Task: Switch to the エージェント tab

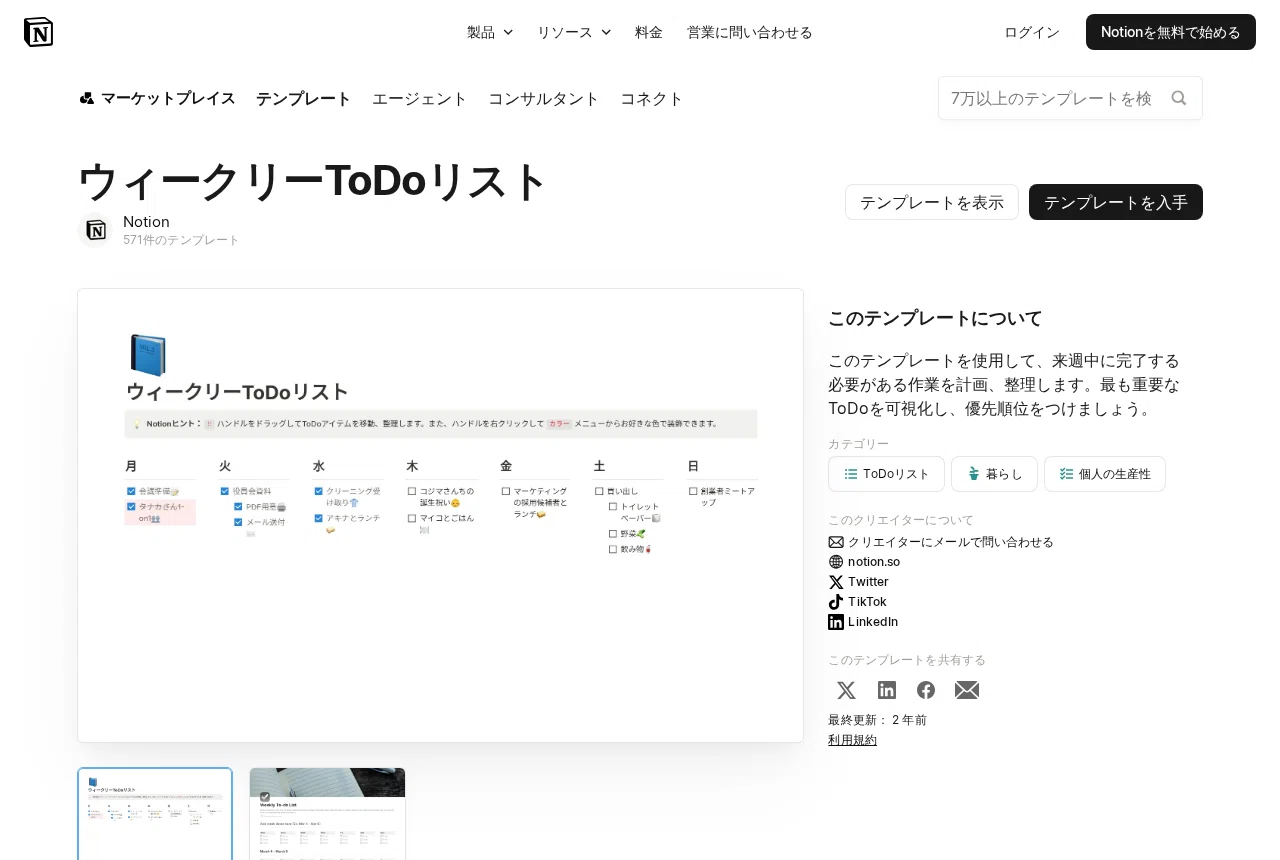Action: [x=420, y=98]
